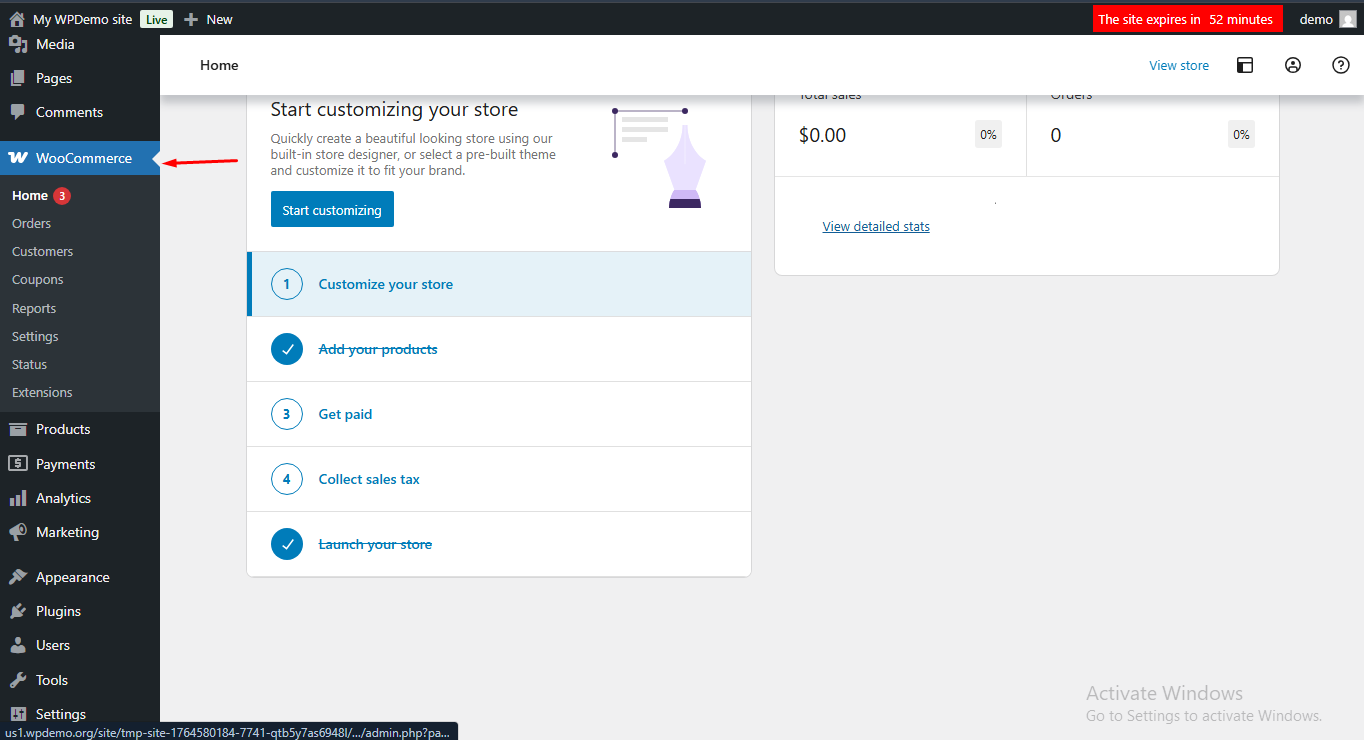
Task: Select Orders under the WooCommerce menu
Action: point(31,223)
